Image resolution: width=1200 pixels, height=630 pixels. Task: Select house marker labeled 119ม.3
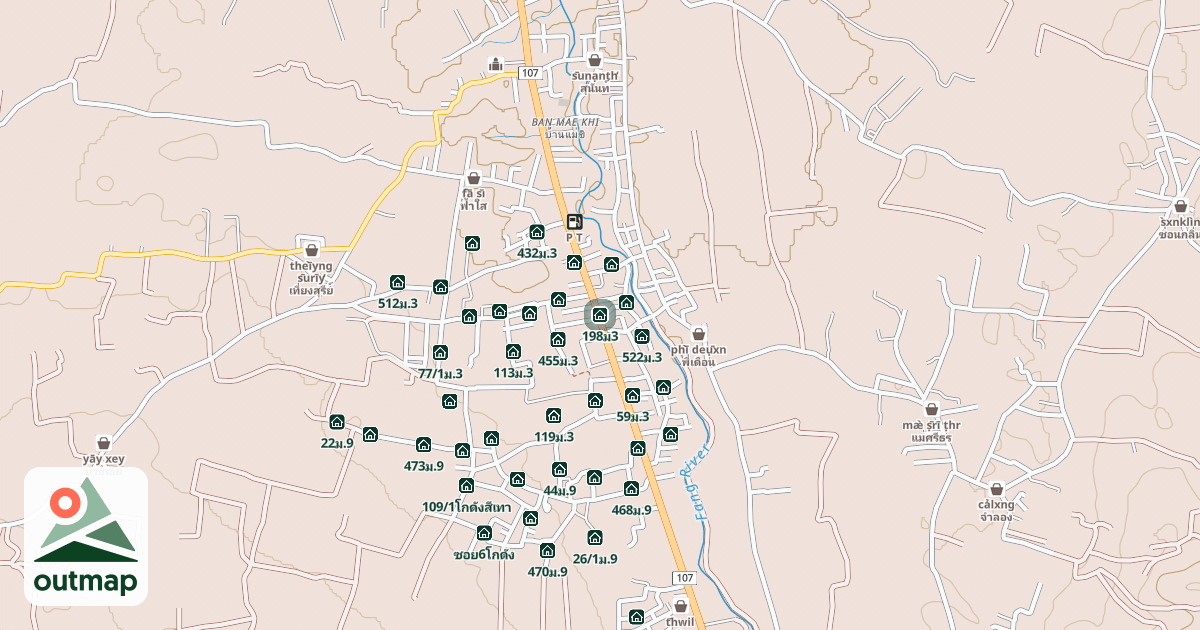tap(554, 416)
